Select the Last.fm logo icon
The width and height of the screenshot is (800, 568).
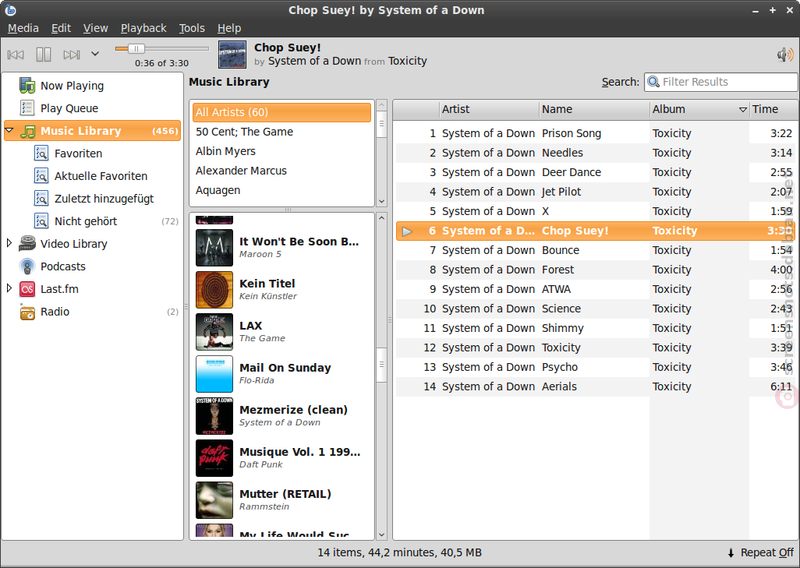[27, 289]
